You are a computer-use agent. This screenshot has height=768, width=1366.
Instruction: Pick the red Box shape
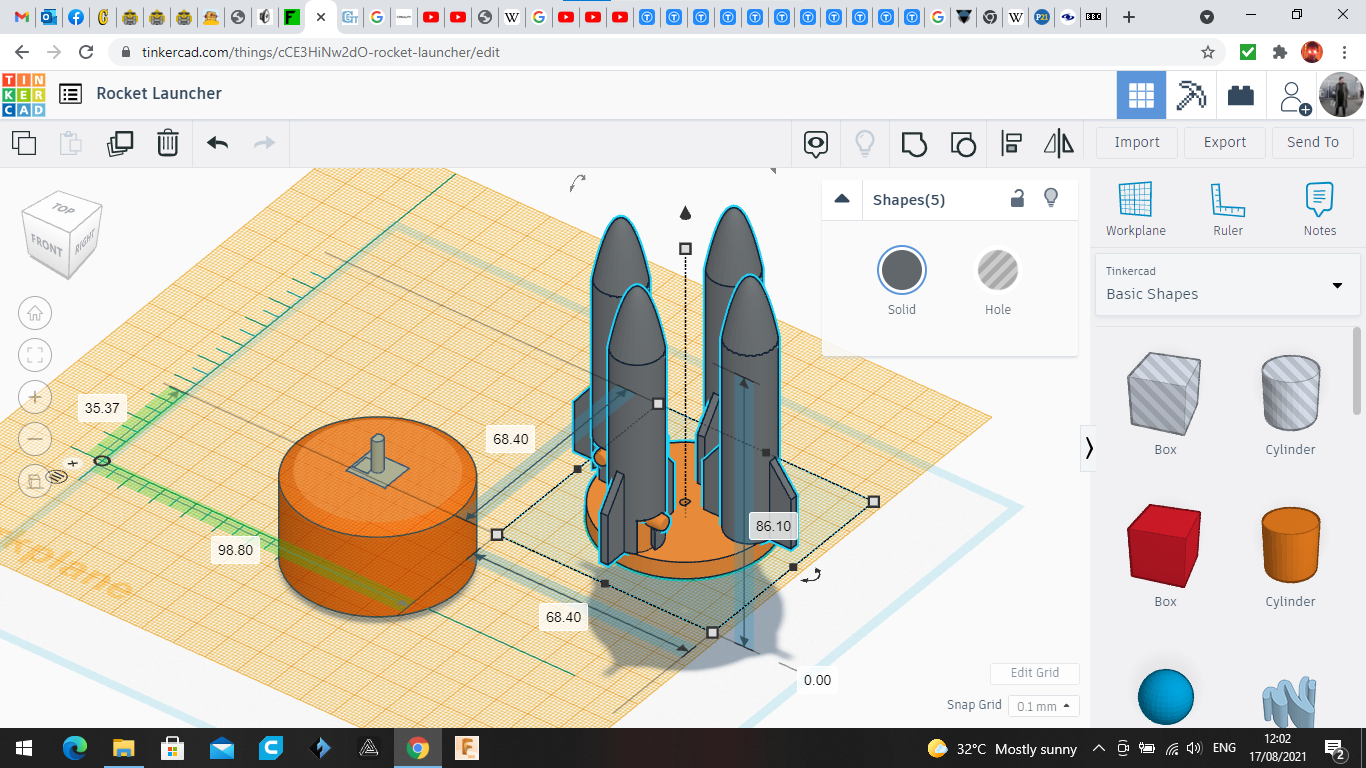click(1165, 546)
